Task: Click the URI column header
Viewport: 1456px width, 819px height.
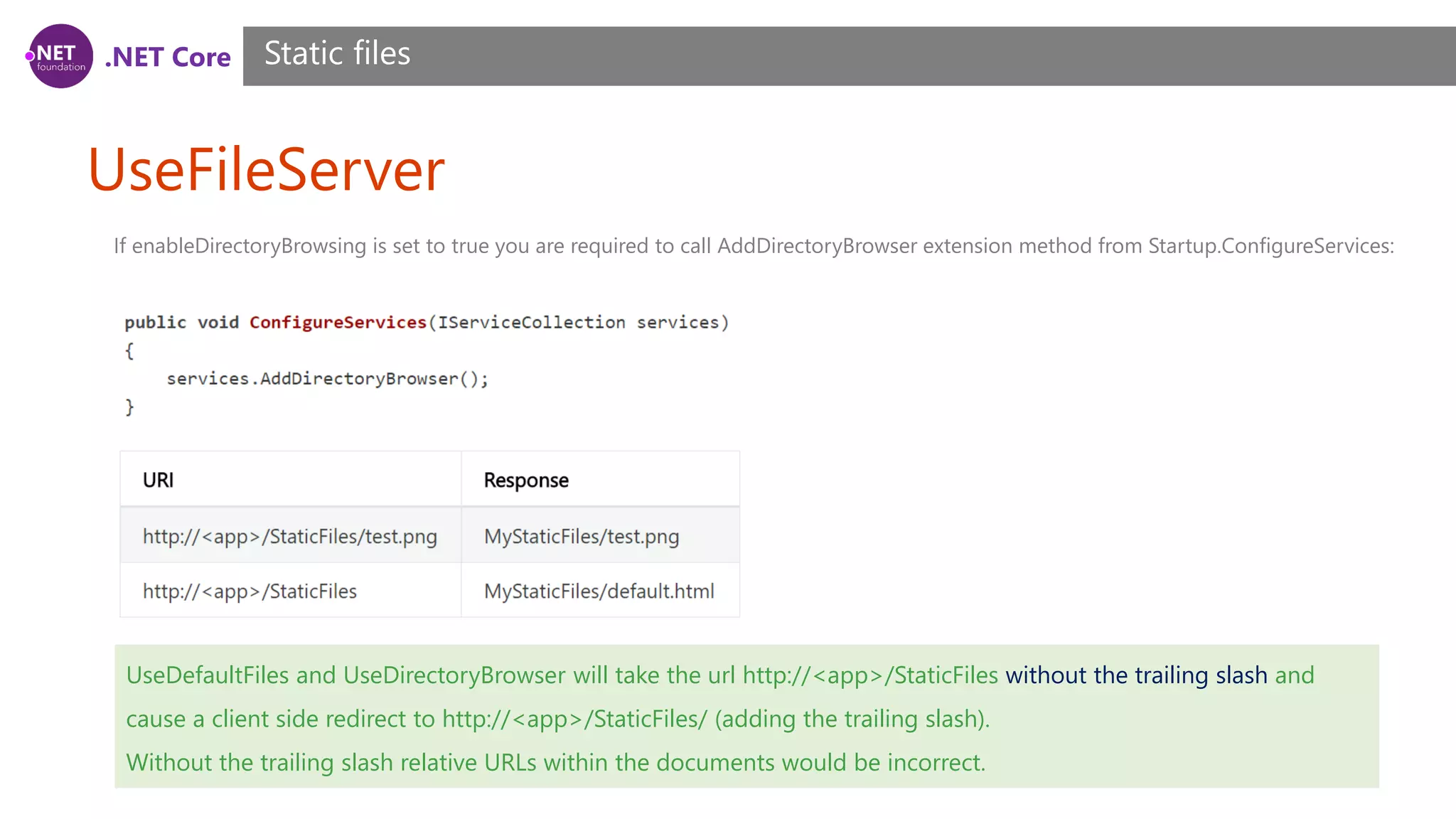Action: click(158, 481)
